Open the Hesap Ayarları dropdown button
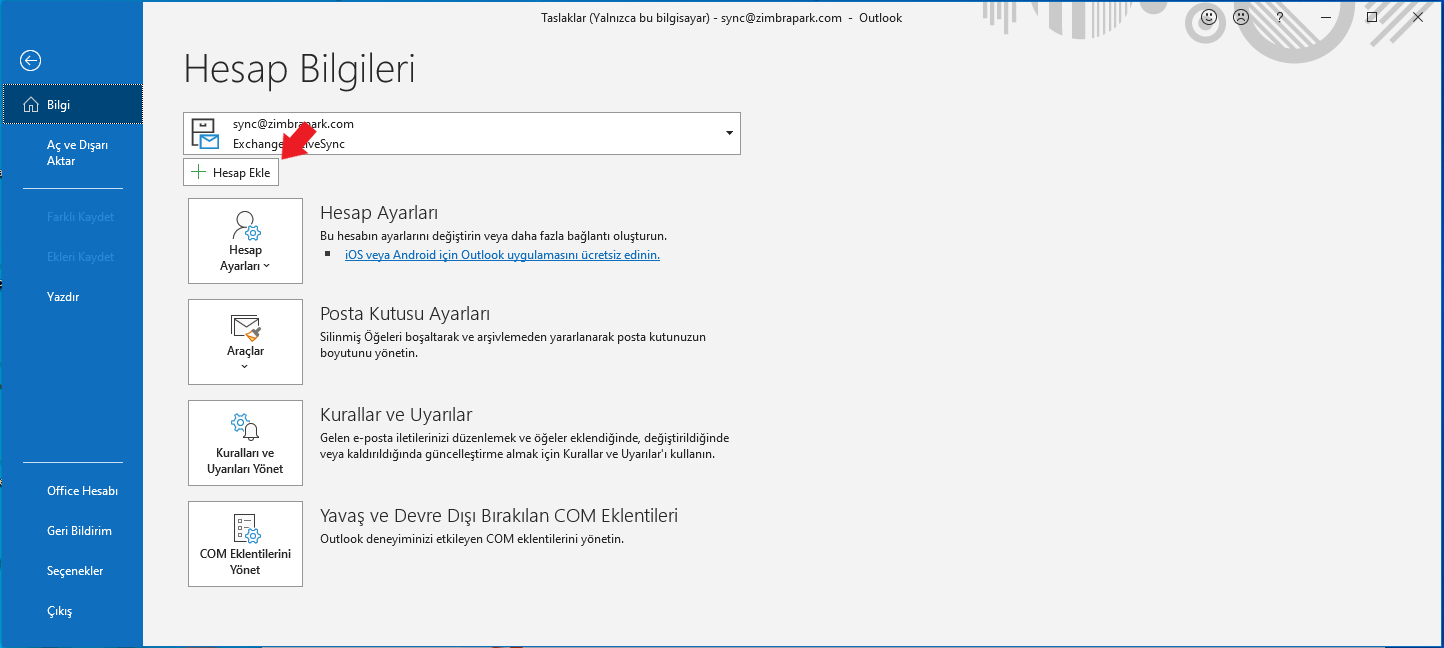 click(x=245, y=241)
